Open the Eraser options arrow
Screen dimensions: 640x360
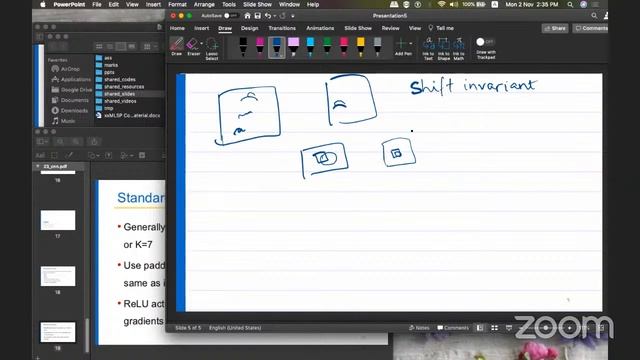(x=202, y=43)
